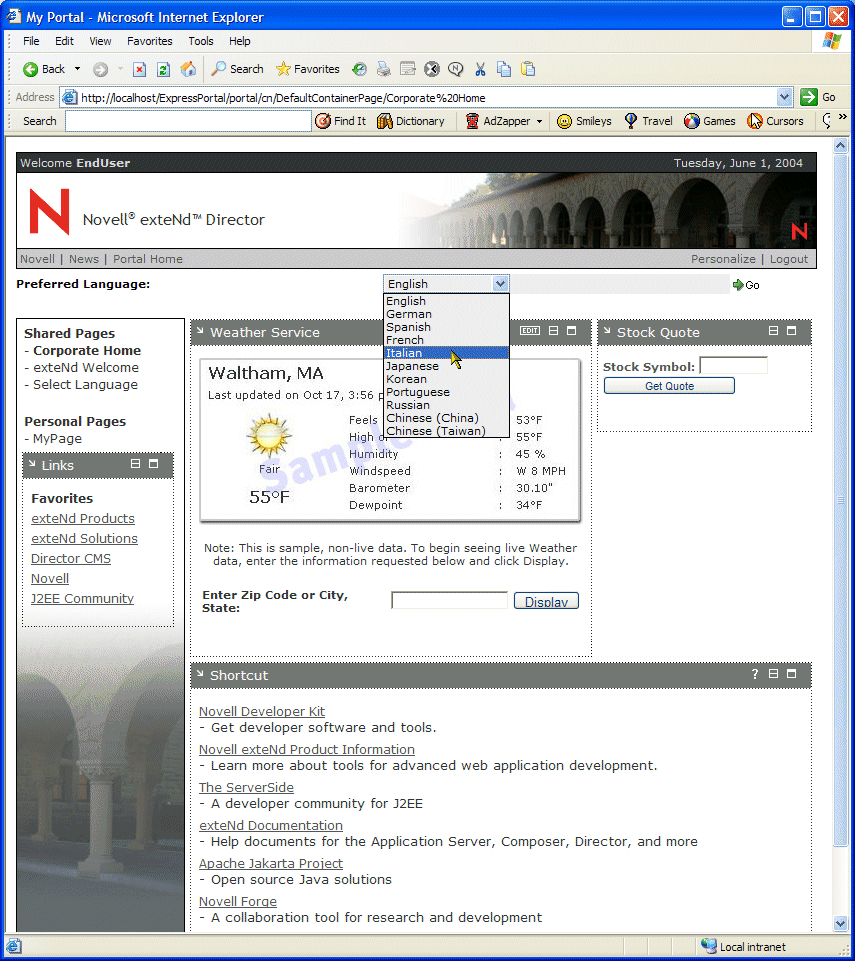Open the Address bar history dropdown arrow
This screenshot has width=855, height=961.
point(785,97)
